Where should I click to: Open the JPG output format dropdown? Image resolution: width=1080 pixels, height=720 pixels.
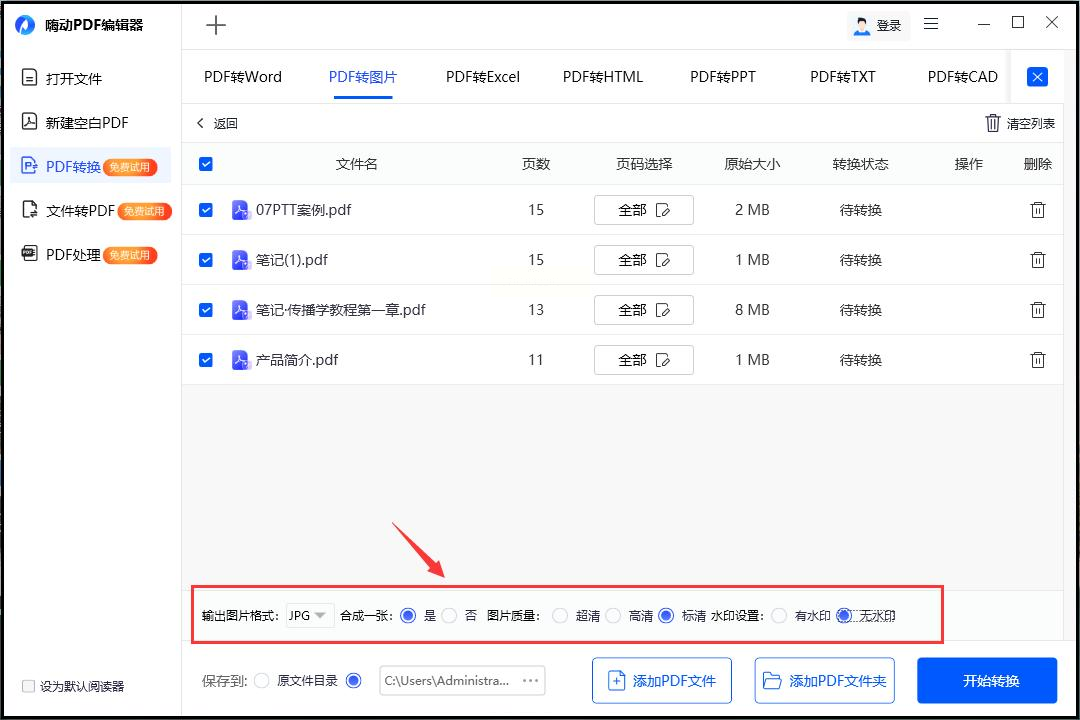point(309,616)
